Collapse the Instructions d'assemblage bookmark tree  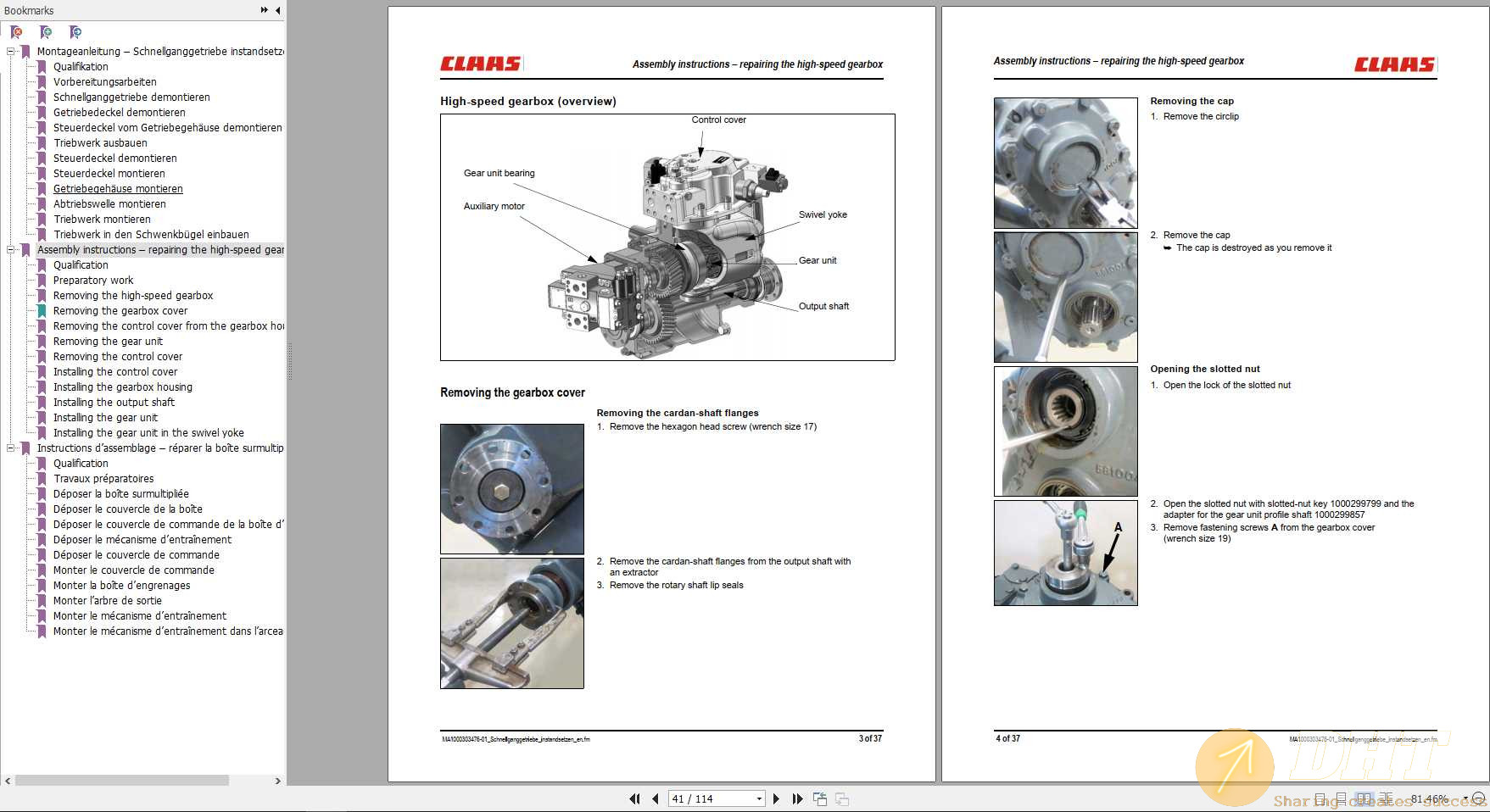(11, 448)
